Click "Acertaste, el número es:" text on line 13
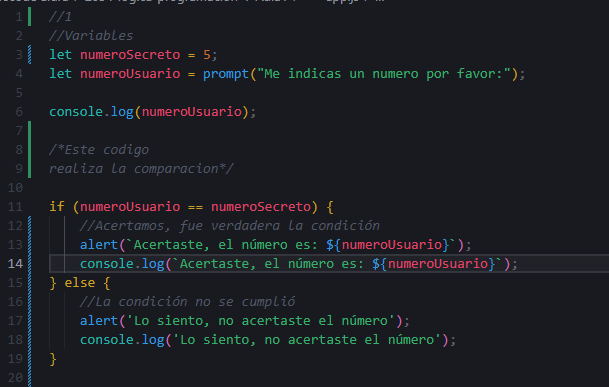 (x=226, y=245)
